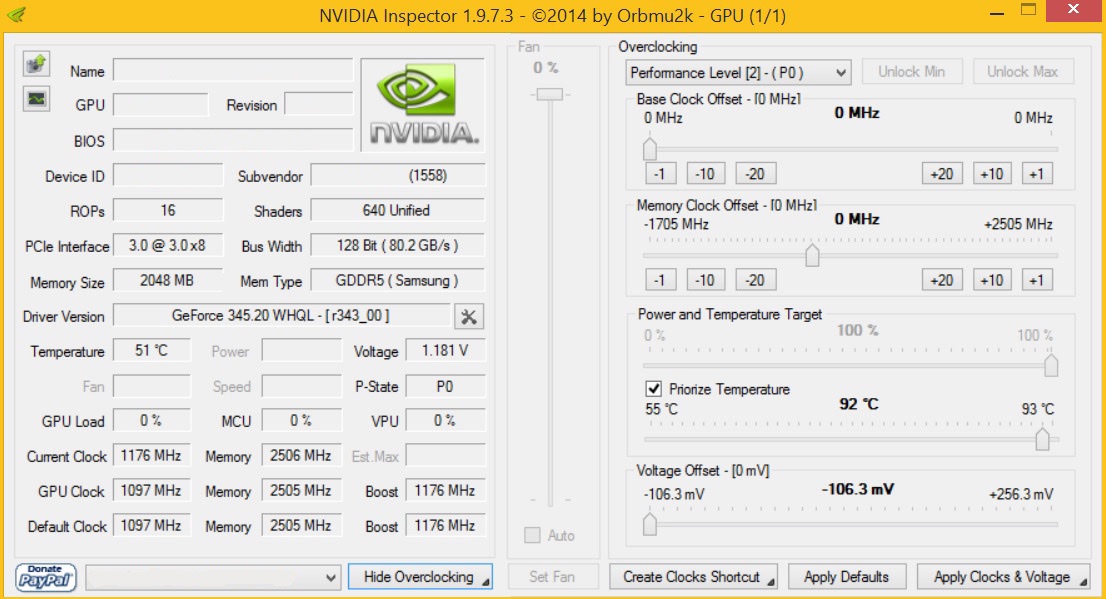Click the GPU field
1106x599 pixels.
[x=161, y=104]
